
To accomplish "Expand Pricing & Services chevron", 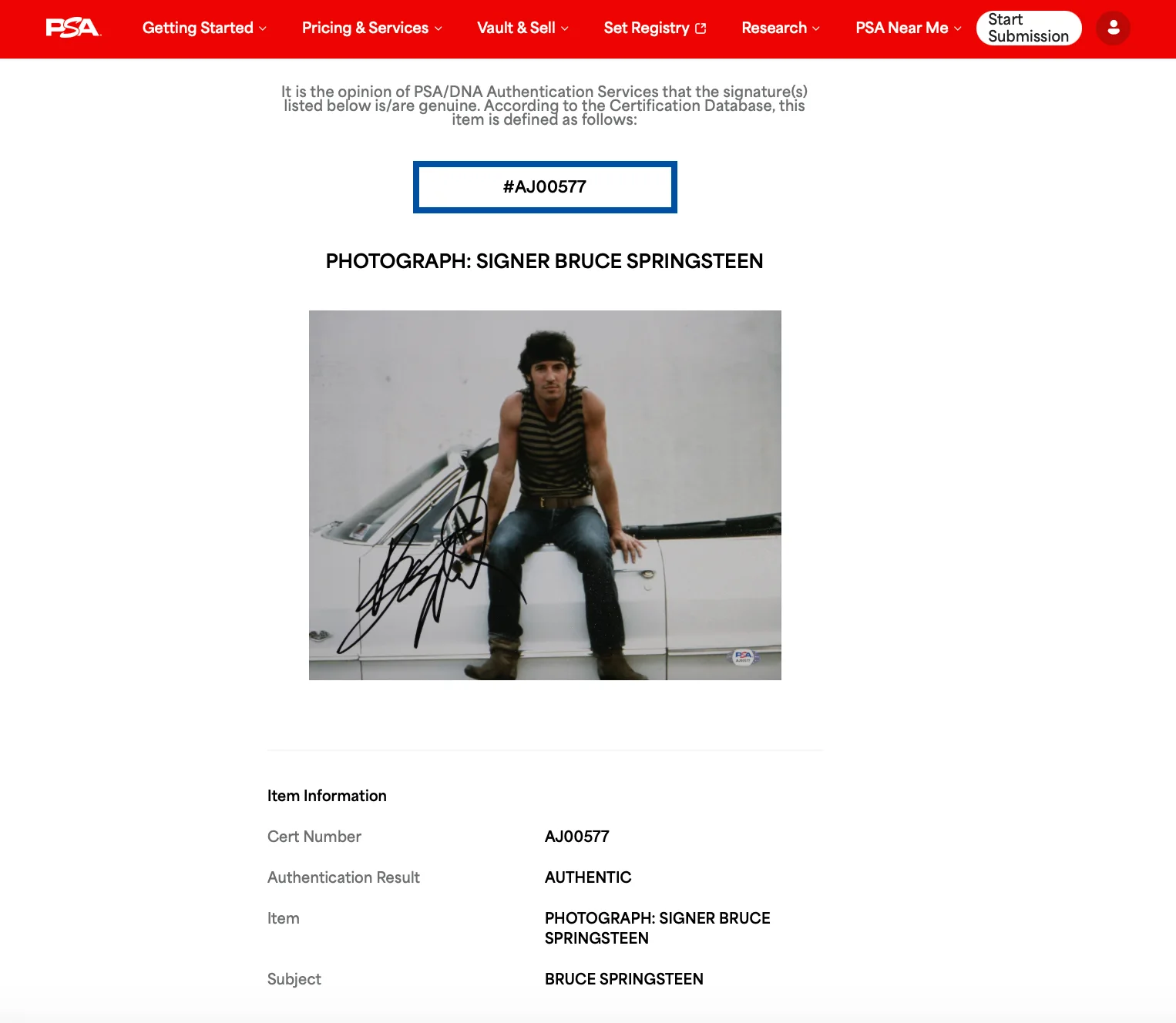I will click(438, 29).
